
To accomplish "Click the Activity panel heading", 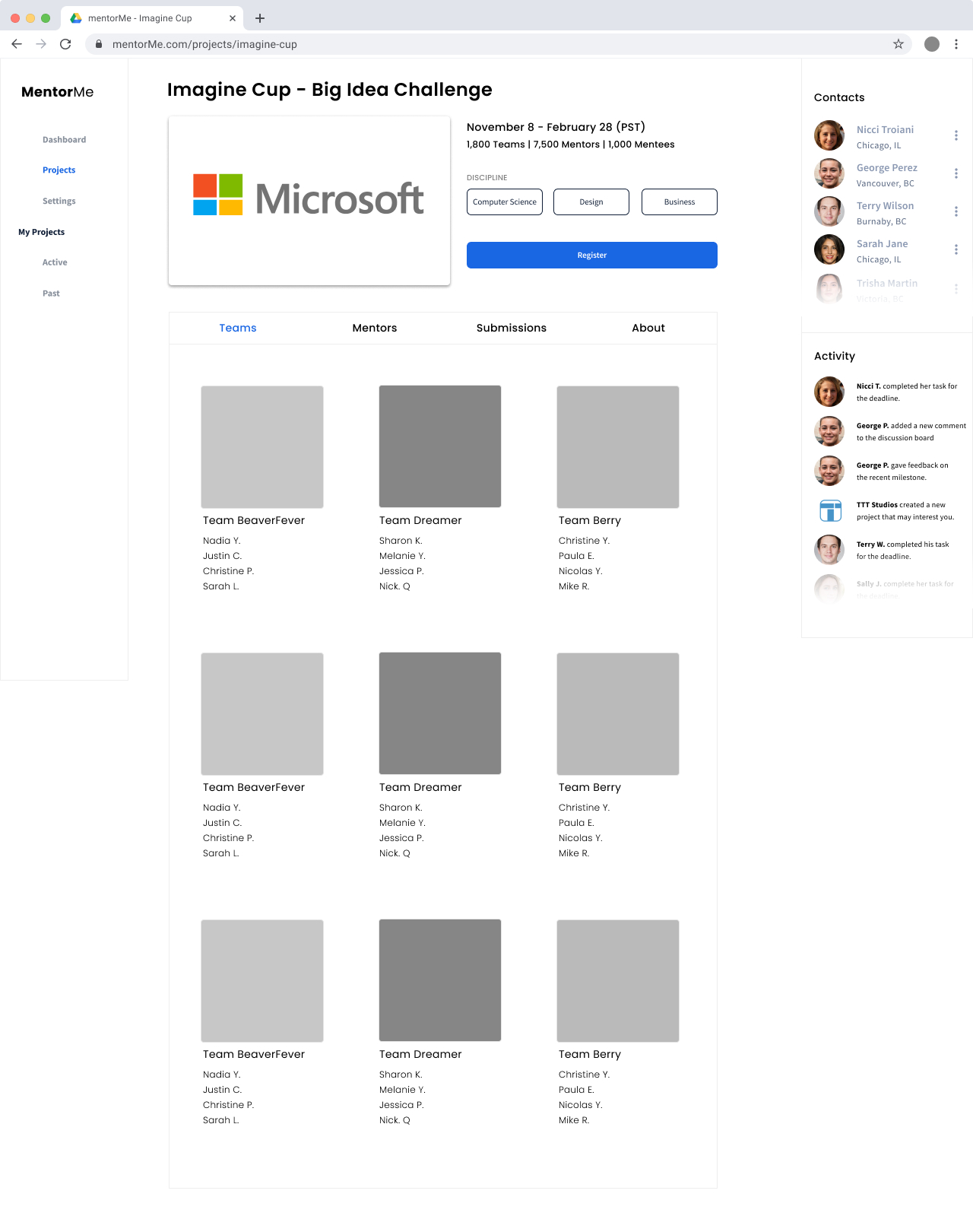I will click(x=835, y=356).
